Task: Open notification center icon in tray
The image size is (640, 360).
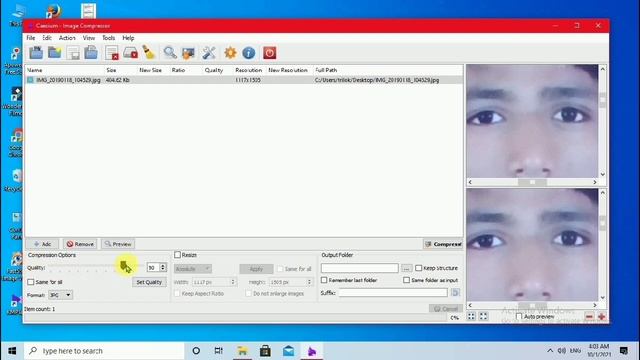Action: [x=623, y=351]
